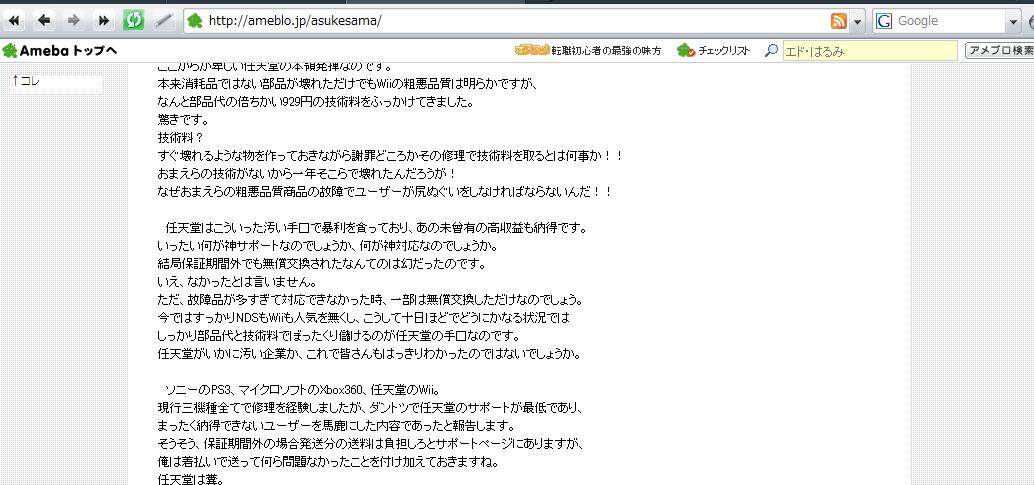The width and height of the screenshot is (1034, 485).
Task: Click the line '驚きです。'
Action: point(183,120)
